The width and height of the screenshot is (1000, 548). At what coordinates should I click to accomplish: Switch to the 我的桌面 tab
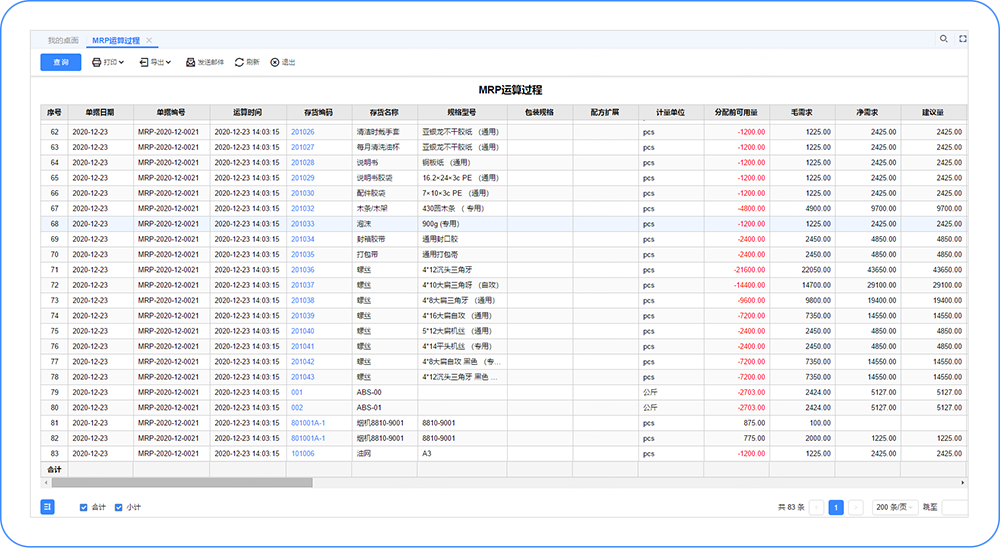coord(63,40)
